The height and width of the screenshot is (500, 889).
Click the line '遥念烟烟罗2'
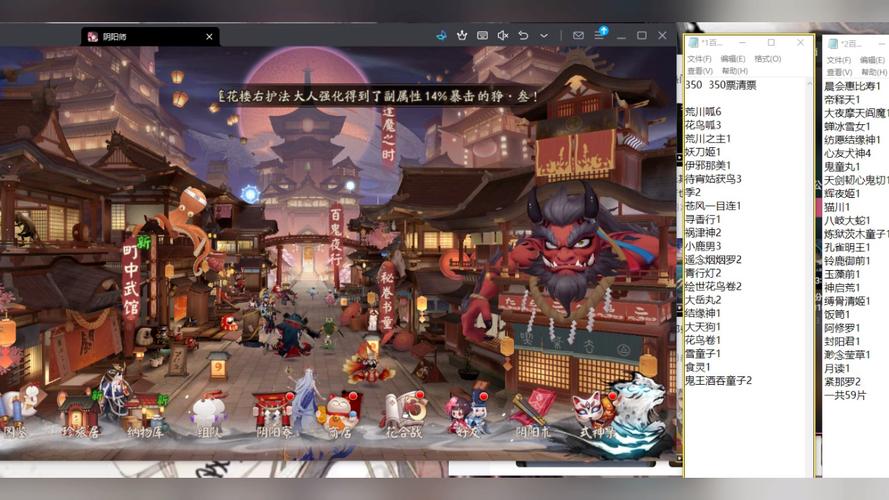pyautogui.click(x=713, y=259)
